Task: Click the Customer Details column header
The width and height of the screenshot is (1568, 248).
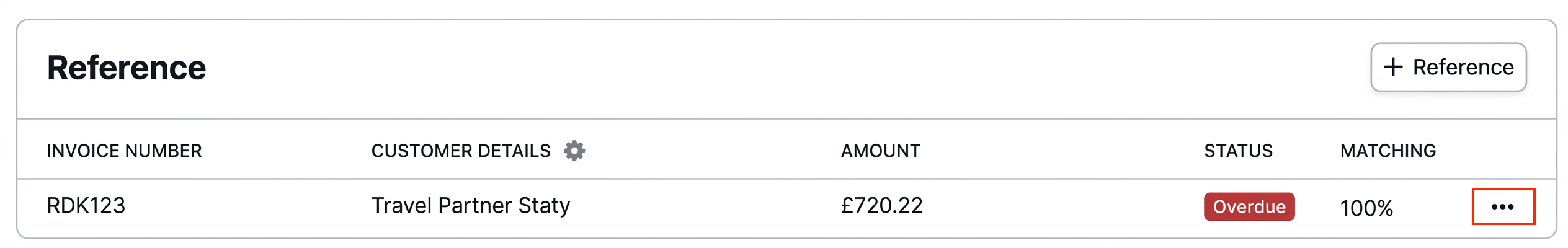Action: pyautogui.click(x=460, y=151)
